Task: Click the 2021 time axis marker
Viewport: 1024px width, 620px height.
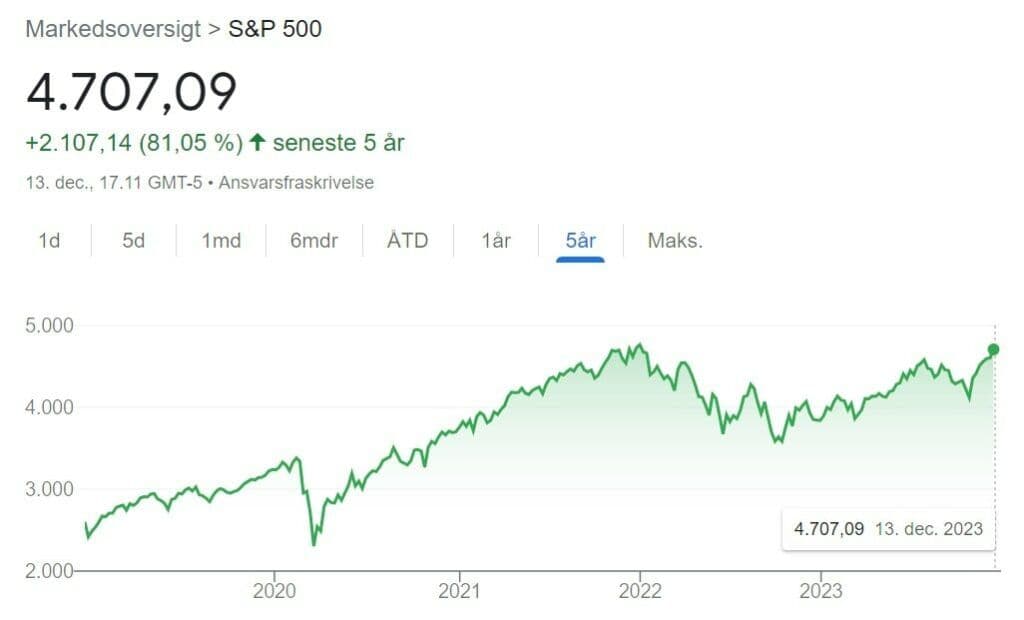Action: 458,590
